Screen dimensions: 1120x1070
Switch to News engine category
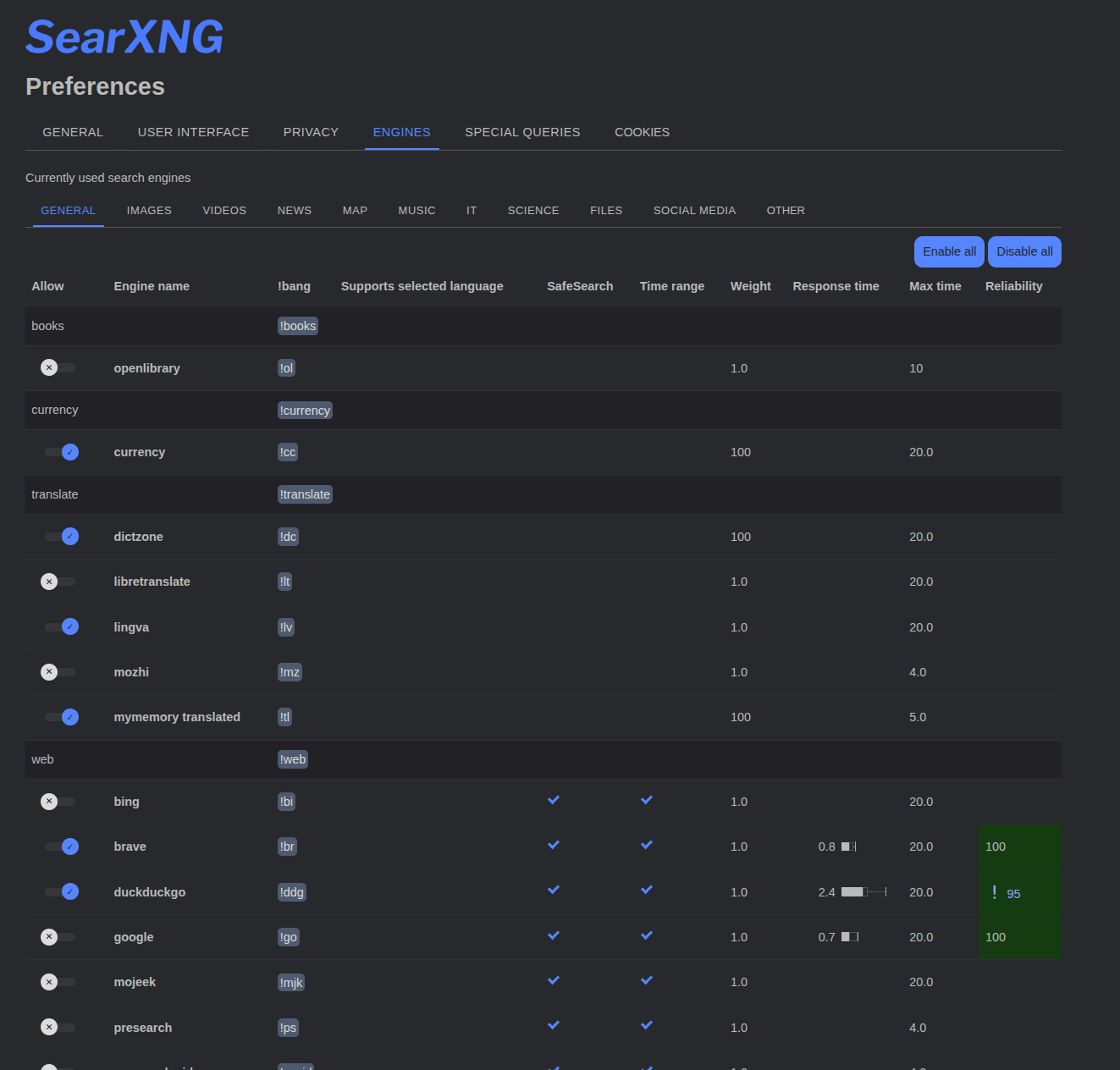coord(295,210)
